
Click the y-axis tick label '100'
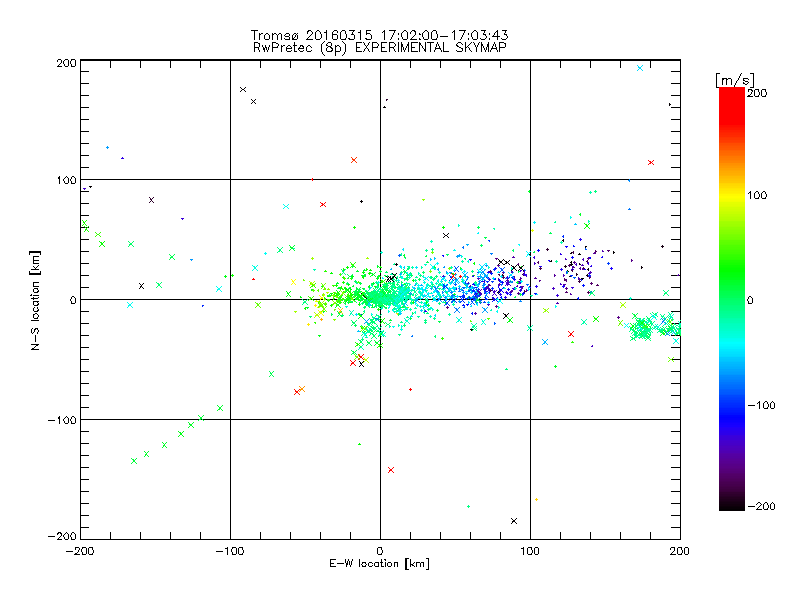coord(66,181)
